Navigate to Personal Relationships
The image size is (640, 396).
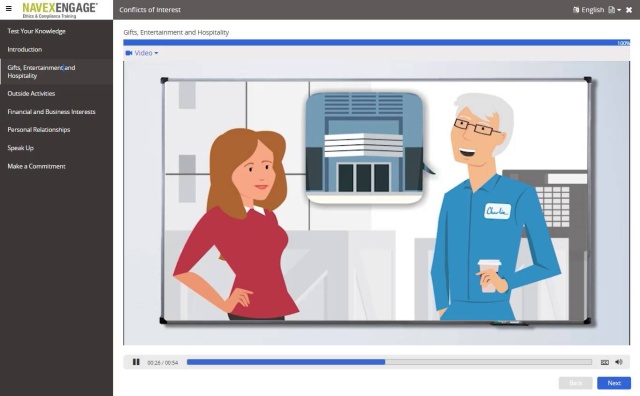coord(39,130)
